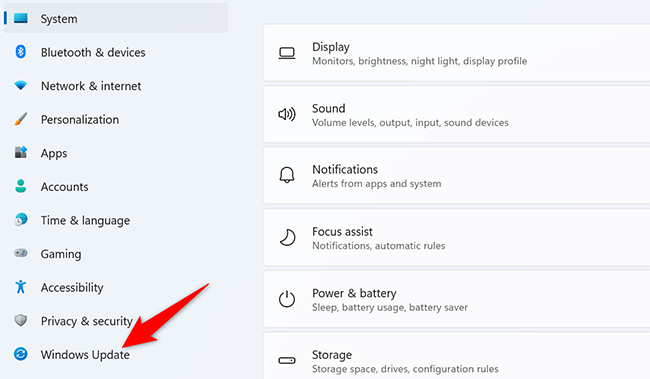
Task: Click the System monitor icon in sidebar
Action: pos(21,18)
